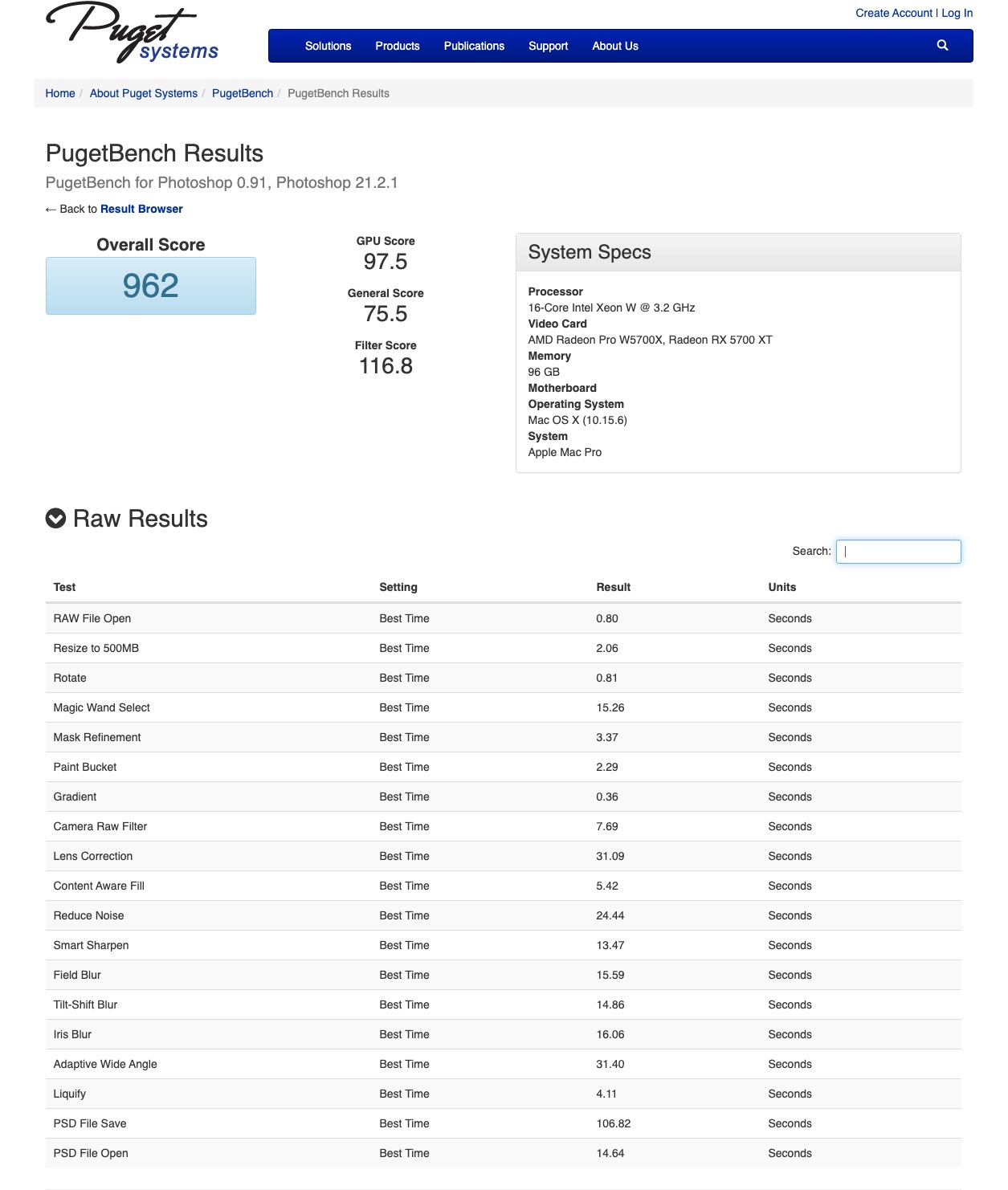Click the AMD Radeon Pro W5700X video card text
This screenshot has height=1190, width=1008.
(x=650, y=340)
